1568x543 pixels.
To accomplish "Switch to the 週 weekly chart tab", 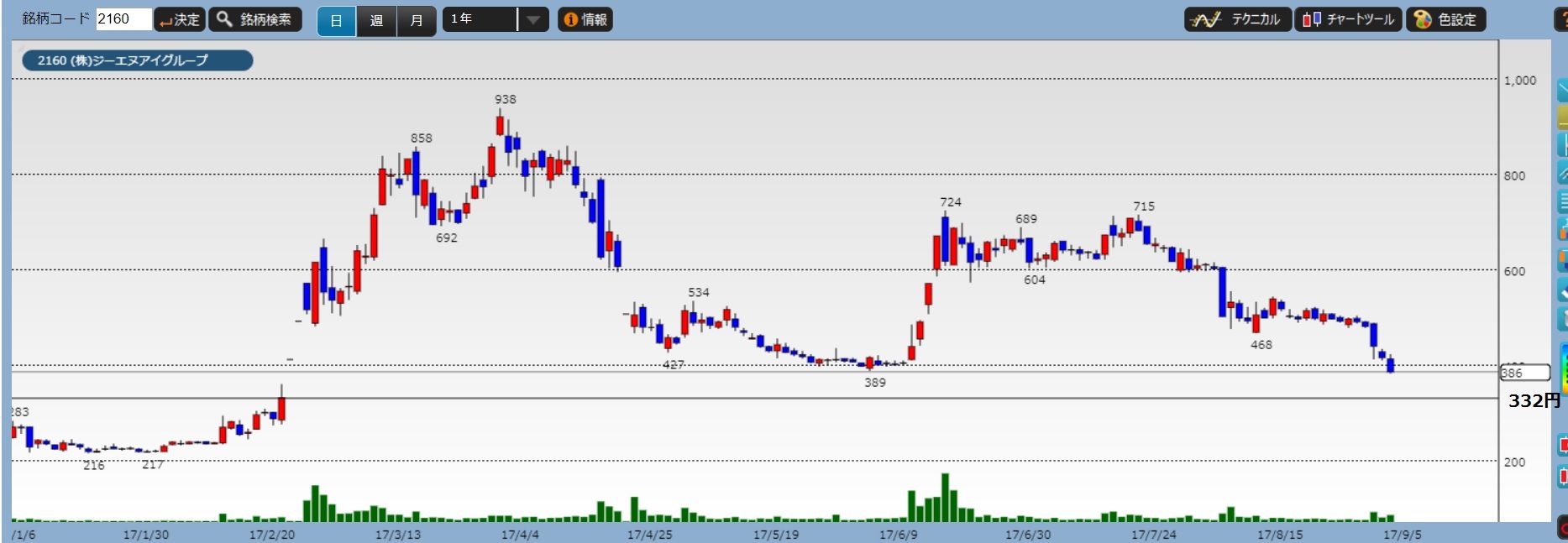I will tap(376, 20).
